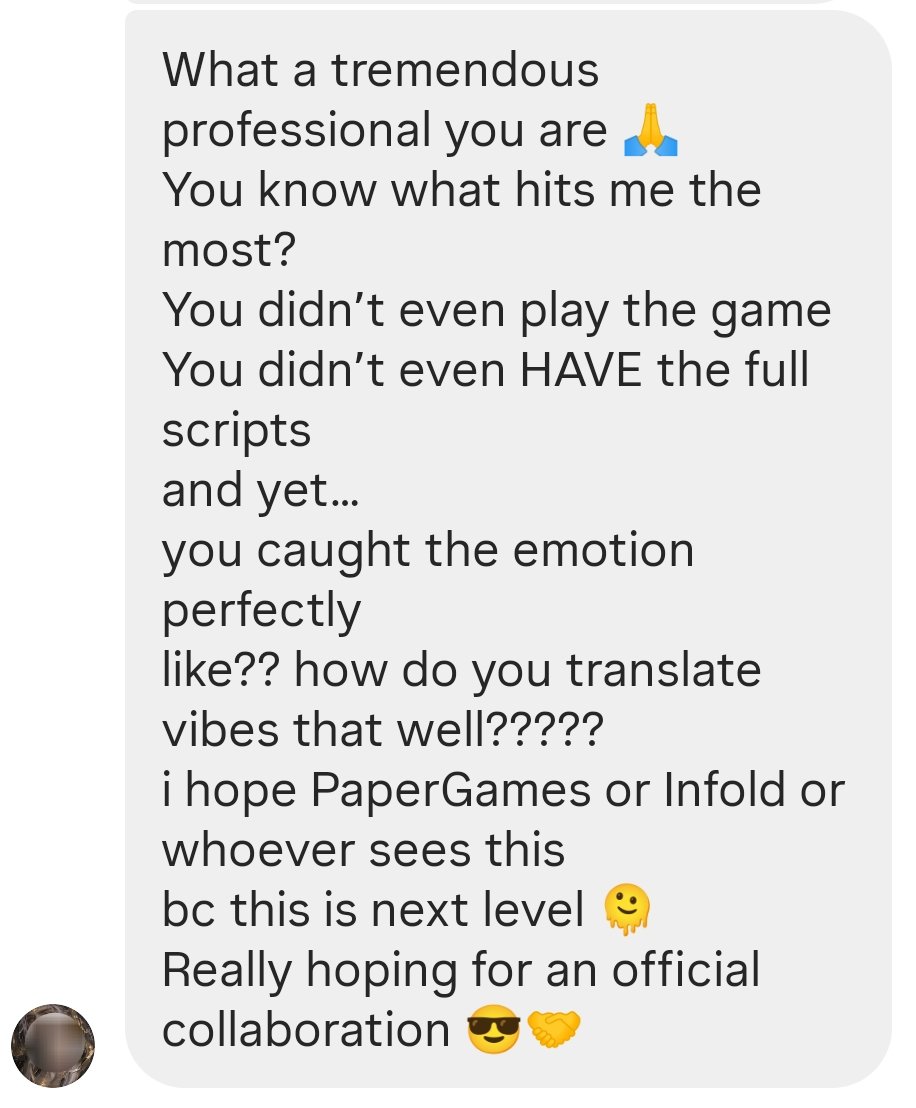Screen dimensions: 916x1108
Task: Click the word "PaperGames" in the message
Action: point(450,790)
